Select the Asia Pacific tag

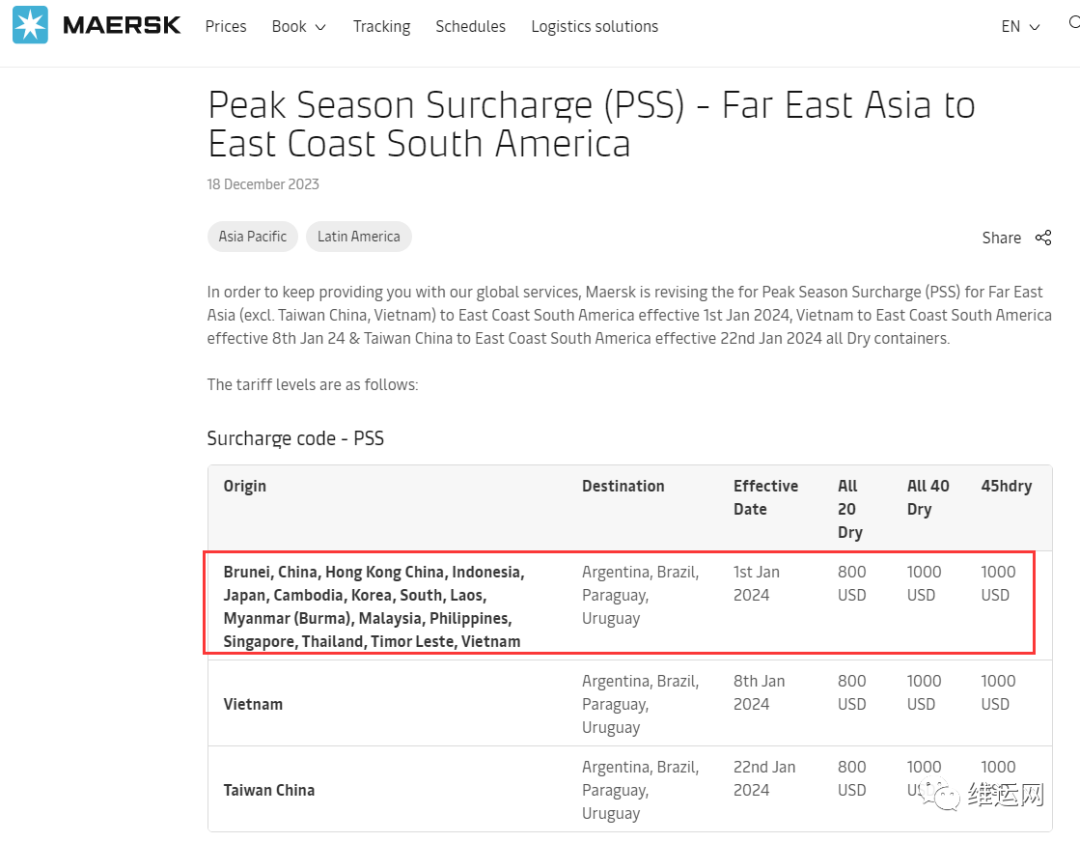(252, 236)
